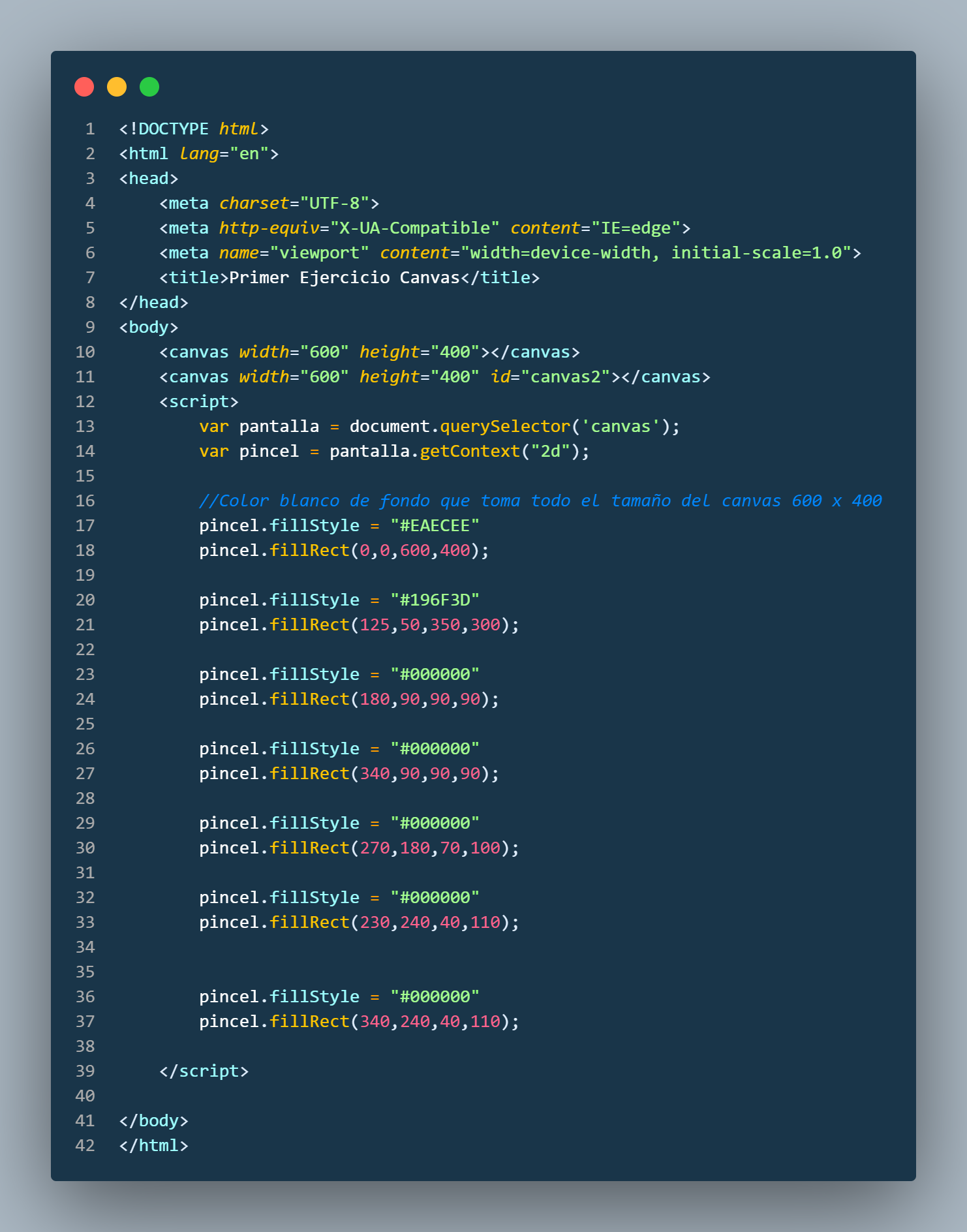The width and height of the screenshot is (967, 1232).
Task: Click the "X-UA-Compatible" string
Action: point(415,228)
